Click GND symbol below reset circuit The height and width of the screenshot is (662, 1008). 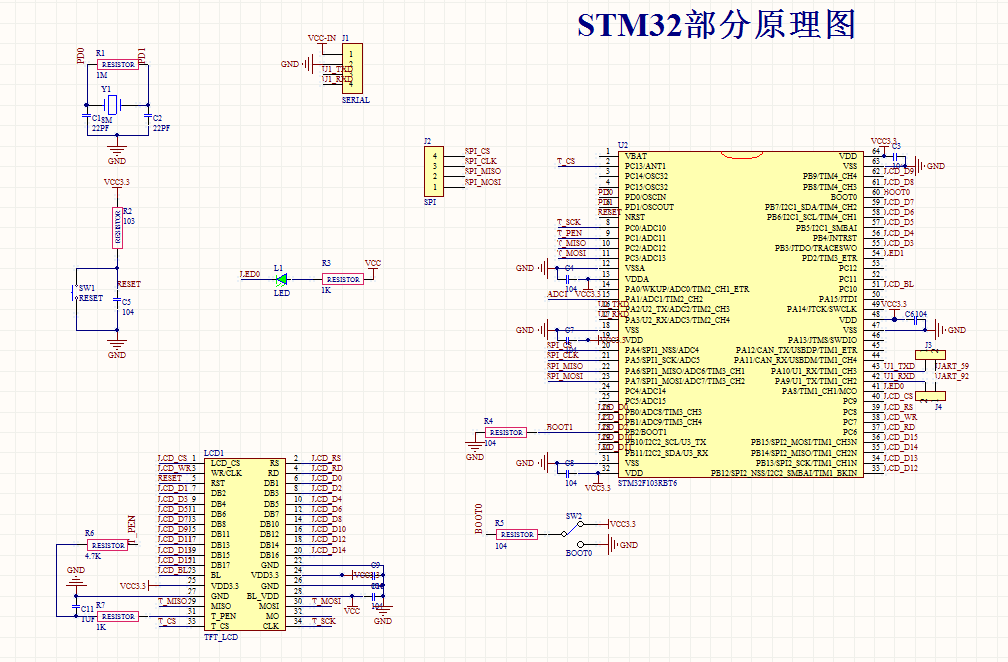[x=117, y=344]
